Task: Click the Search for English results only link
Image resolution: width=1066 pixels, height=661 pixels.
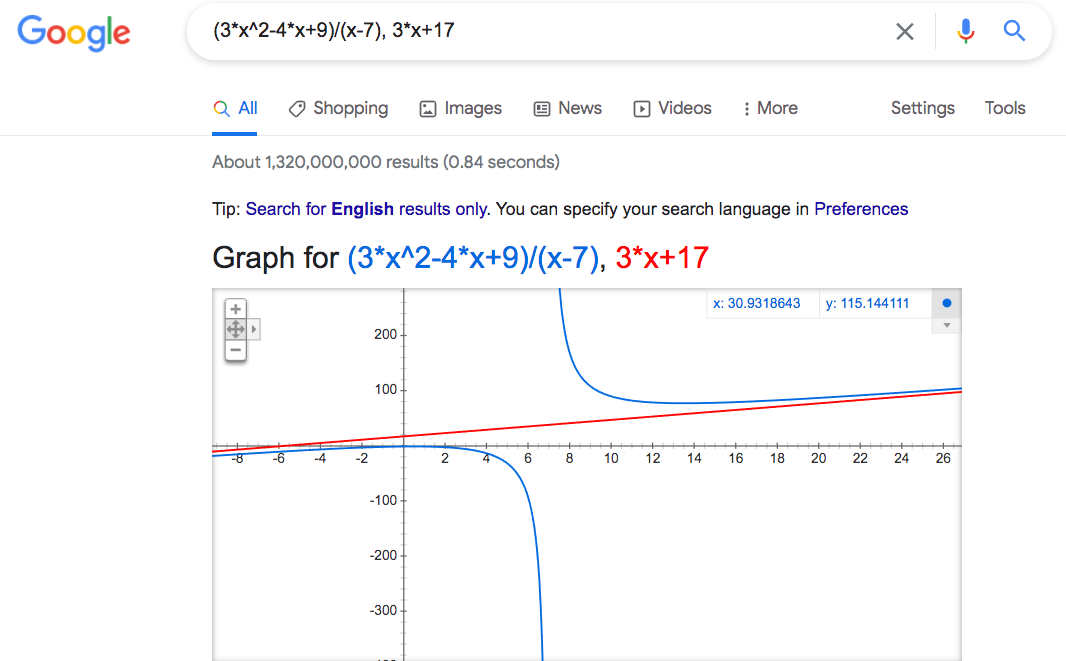Action: [366, 209]
